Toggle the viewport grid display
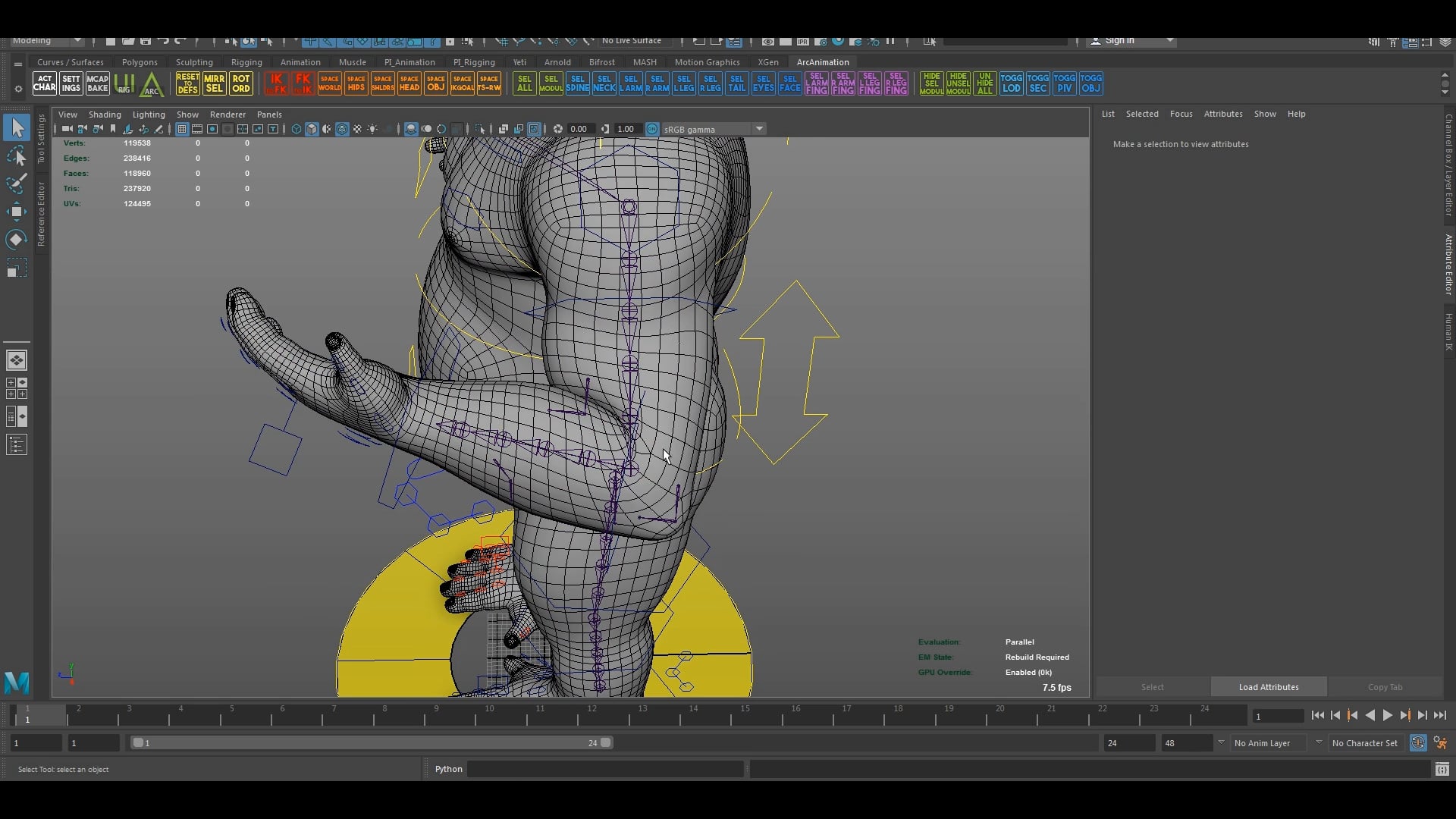 coord(182,129)
